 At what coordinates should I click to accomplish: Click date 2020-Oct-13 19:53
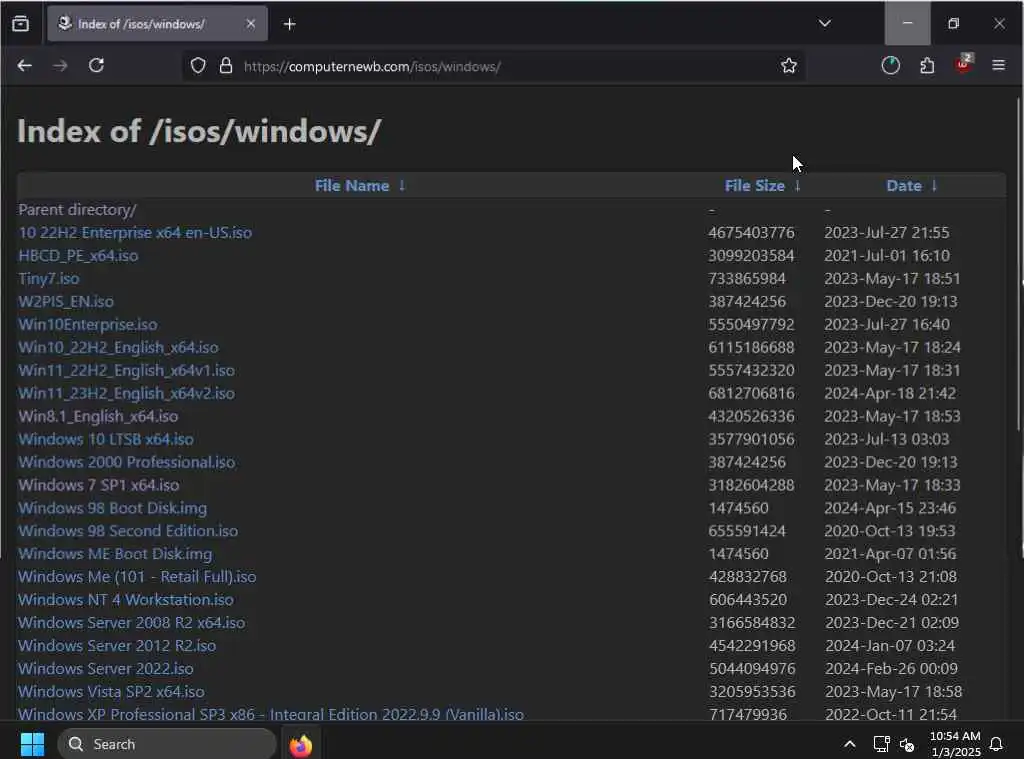(889, 530)
